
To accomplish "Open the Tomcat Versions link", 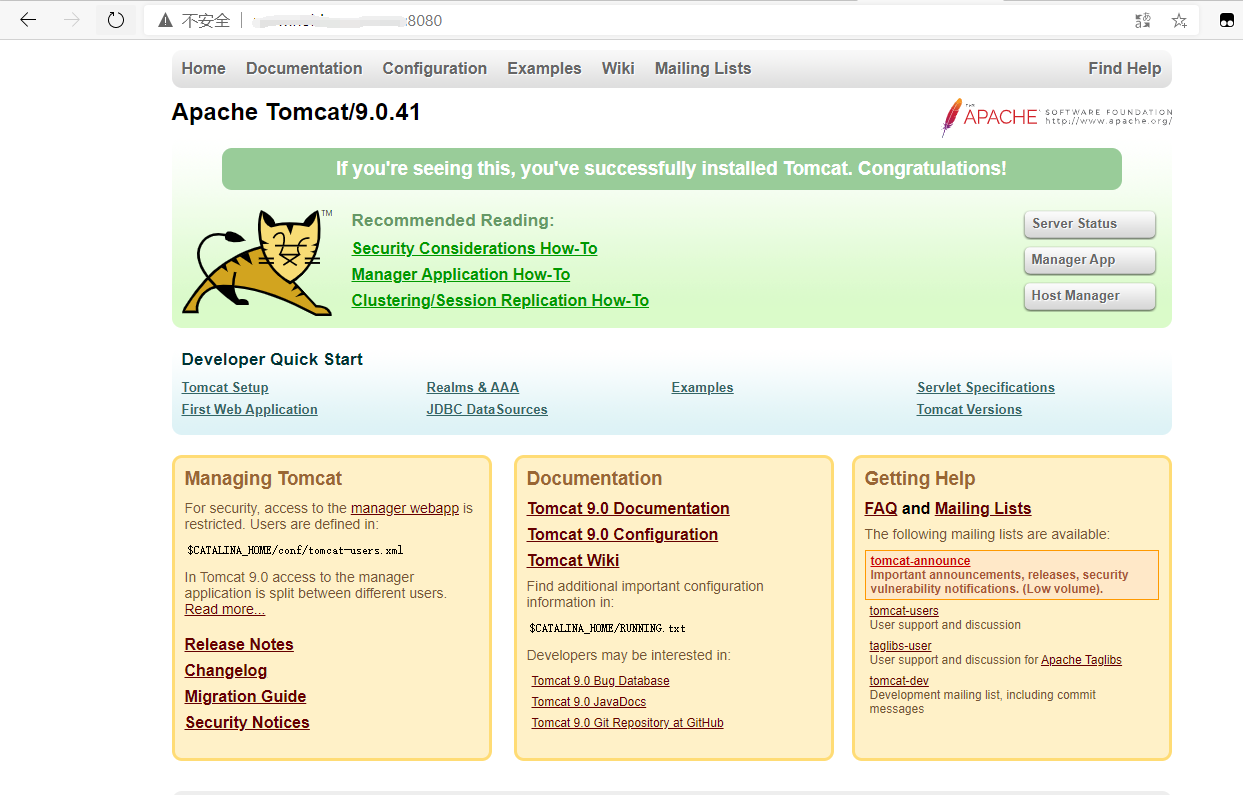I will coord(969,409).
